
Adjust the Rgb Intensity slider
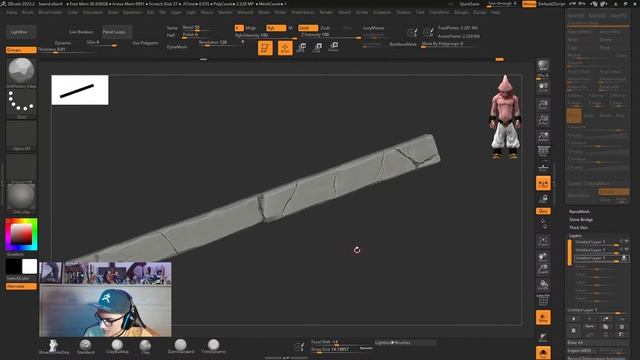click(x=265, y=36)
